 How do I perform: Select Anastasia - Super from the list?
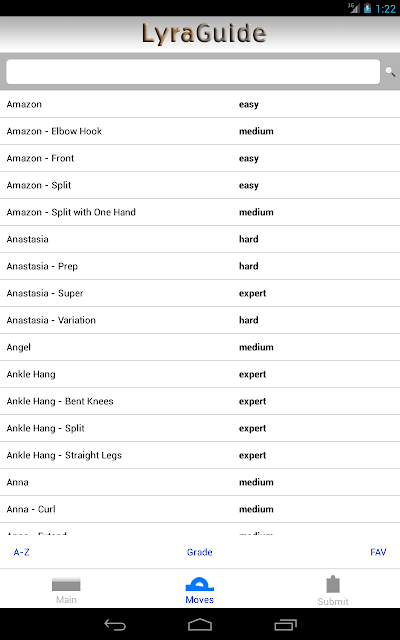[x=200, y=293]
